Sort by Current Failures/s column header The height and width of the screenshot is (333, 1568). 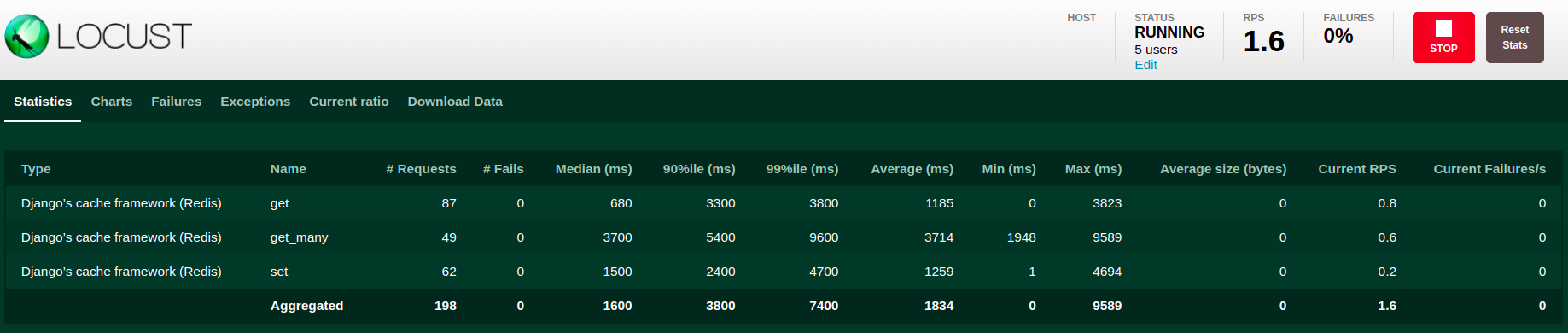point(1489,169)
